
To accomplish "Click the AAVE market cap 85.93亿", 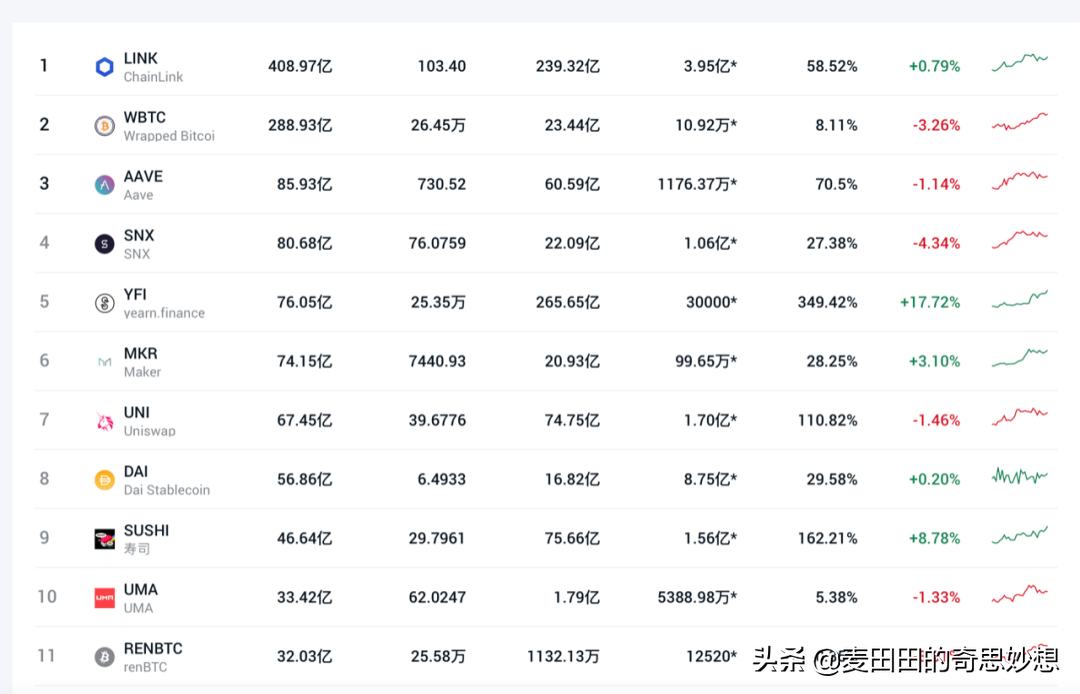I will tap(304, 184).
